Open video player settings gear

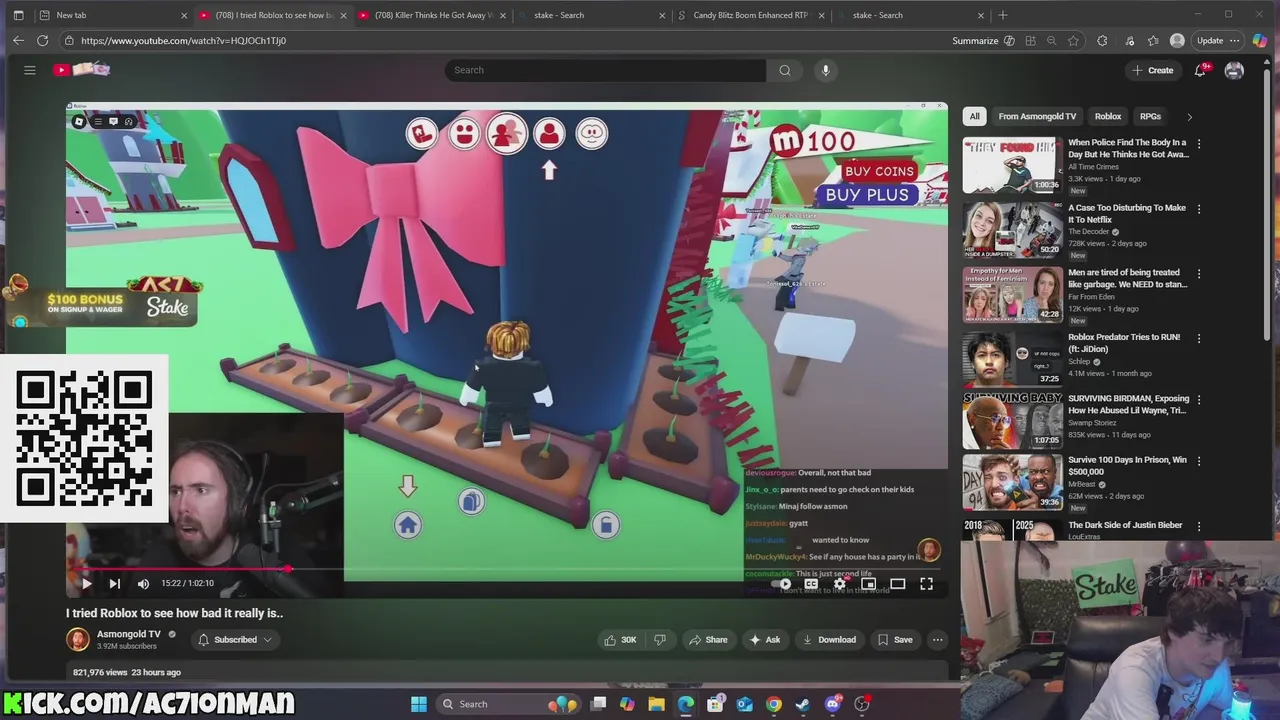coord(840,584)
